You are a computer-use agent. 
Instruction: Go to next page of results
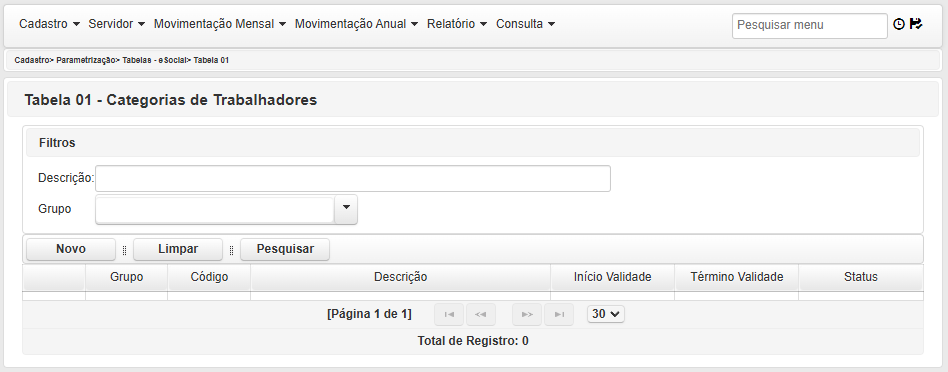527,315
